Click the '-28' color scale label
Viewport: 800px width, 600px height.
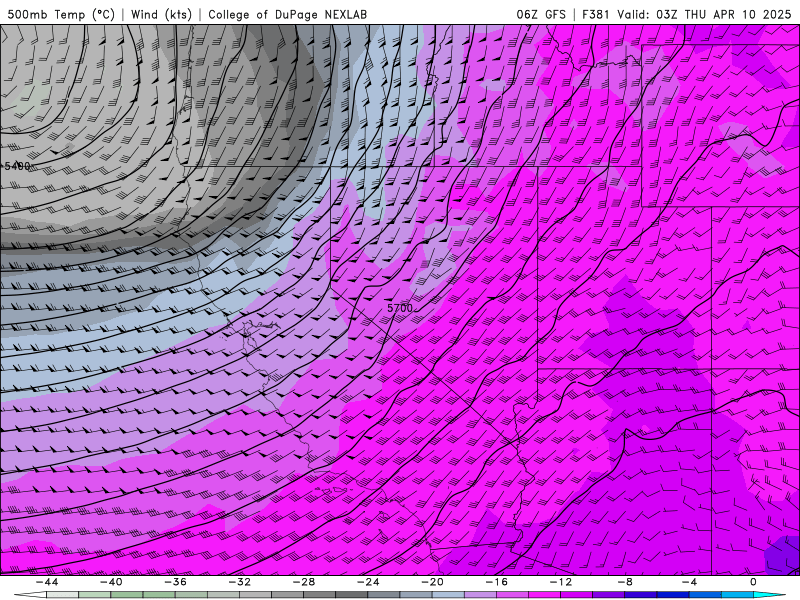coord(304,582)
